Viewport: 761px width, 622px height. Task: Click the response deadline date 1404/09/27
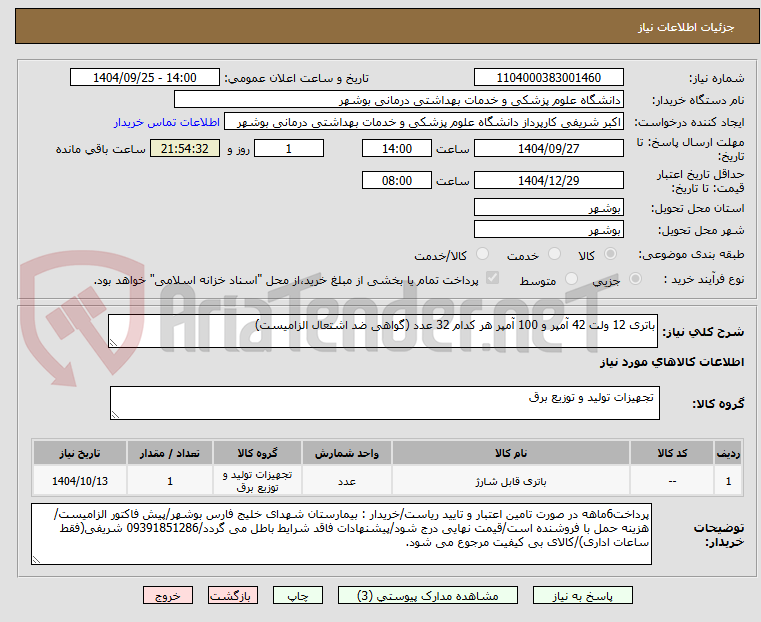(x=548, y=148)
